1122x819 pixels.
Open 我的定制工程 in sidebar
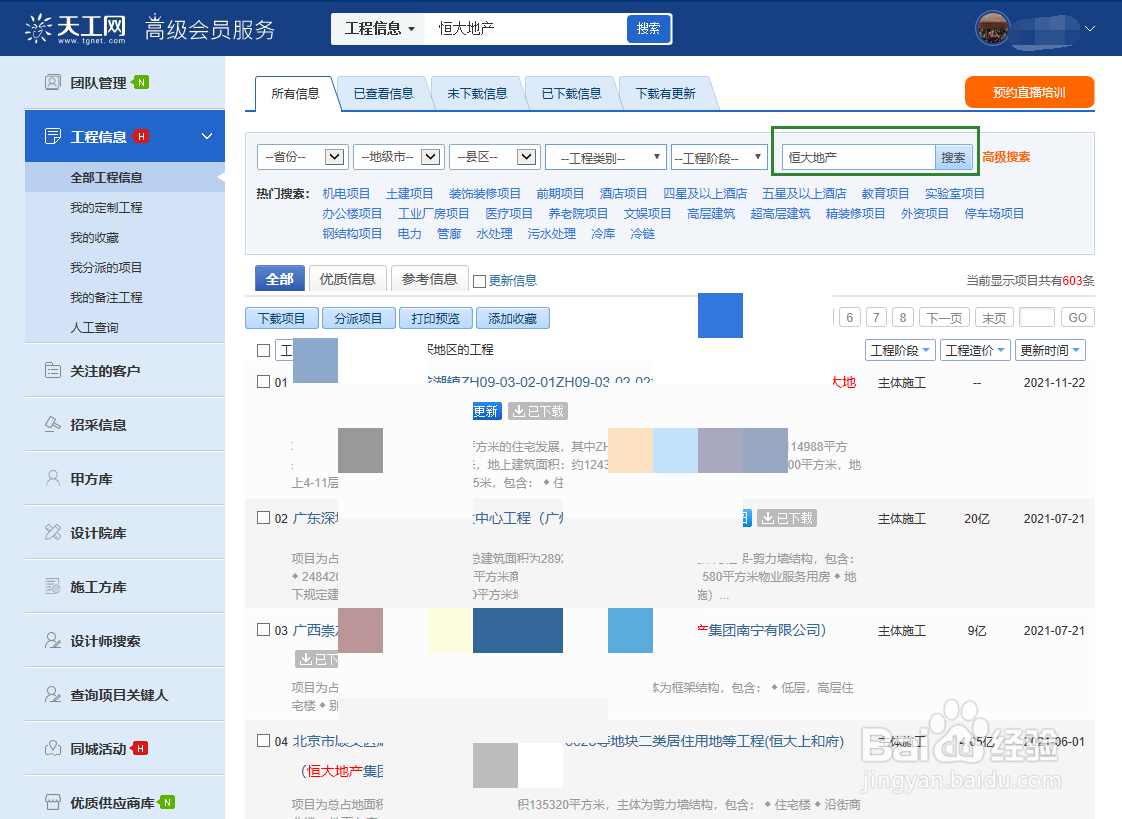pos(107,207)
